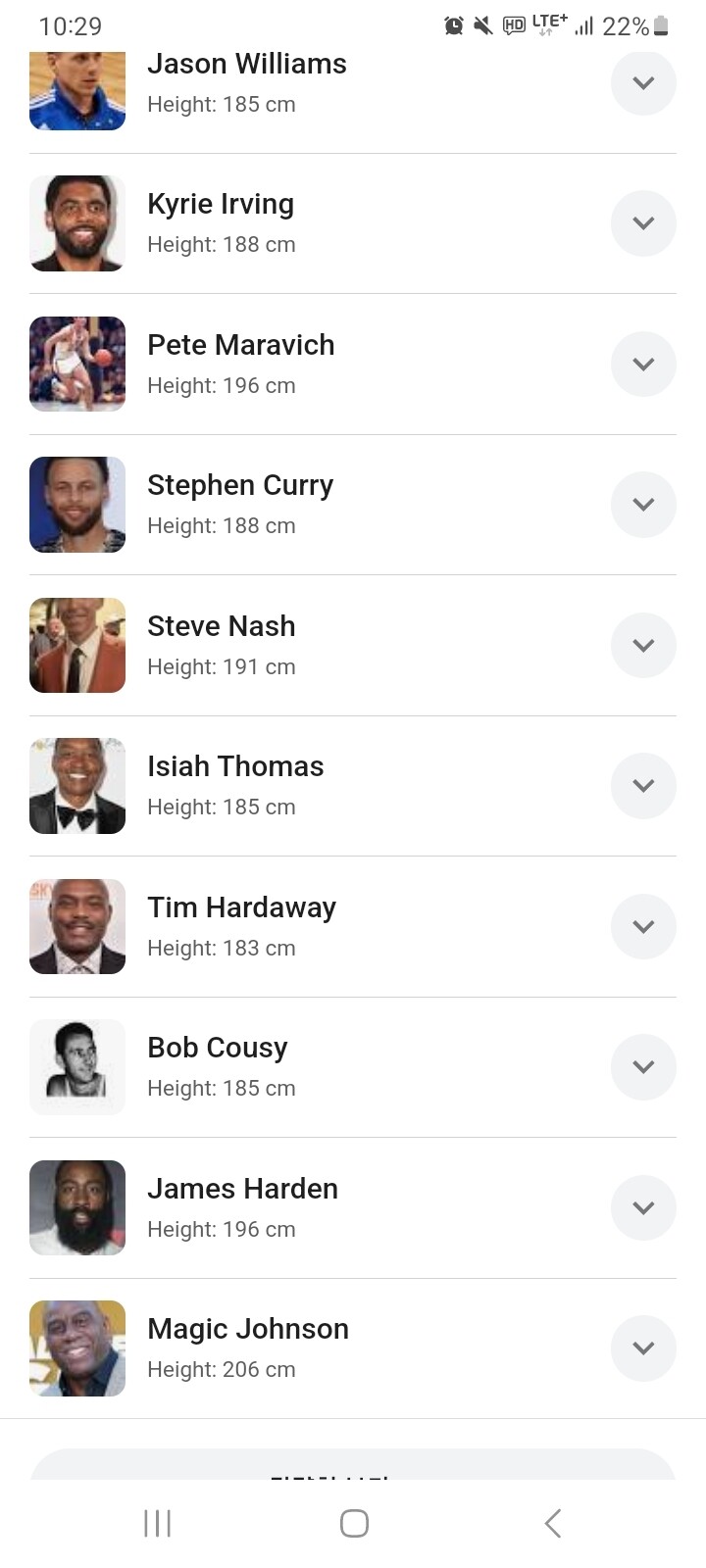706x1568 pixels.
Task: Expand Isiah Thomas entry chevron
Action: coord(643,786)
